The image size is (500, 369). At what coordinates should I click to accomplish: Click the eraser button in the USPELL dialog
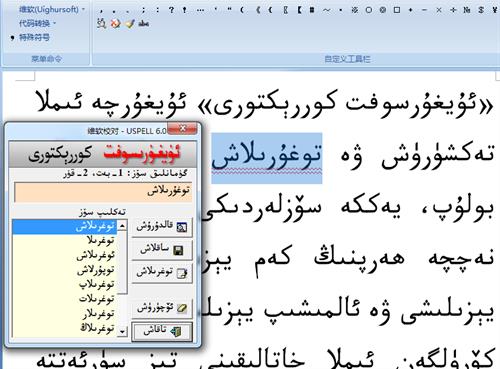tap(162, 308)
